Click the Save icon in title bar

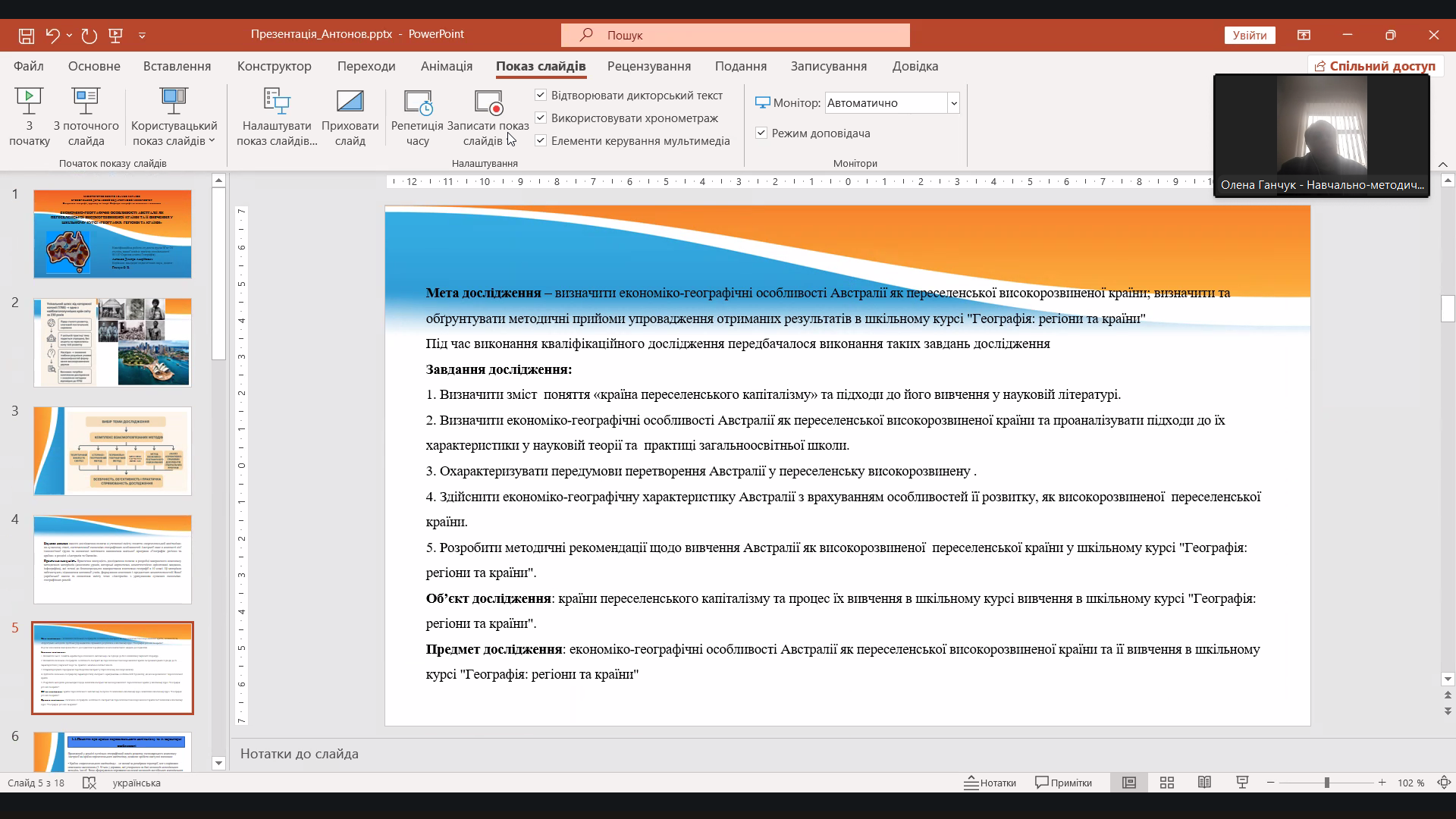pyautogui.click(x=27, y=35)
